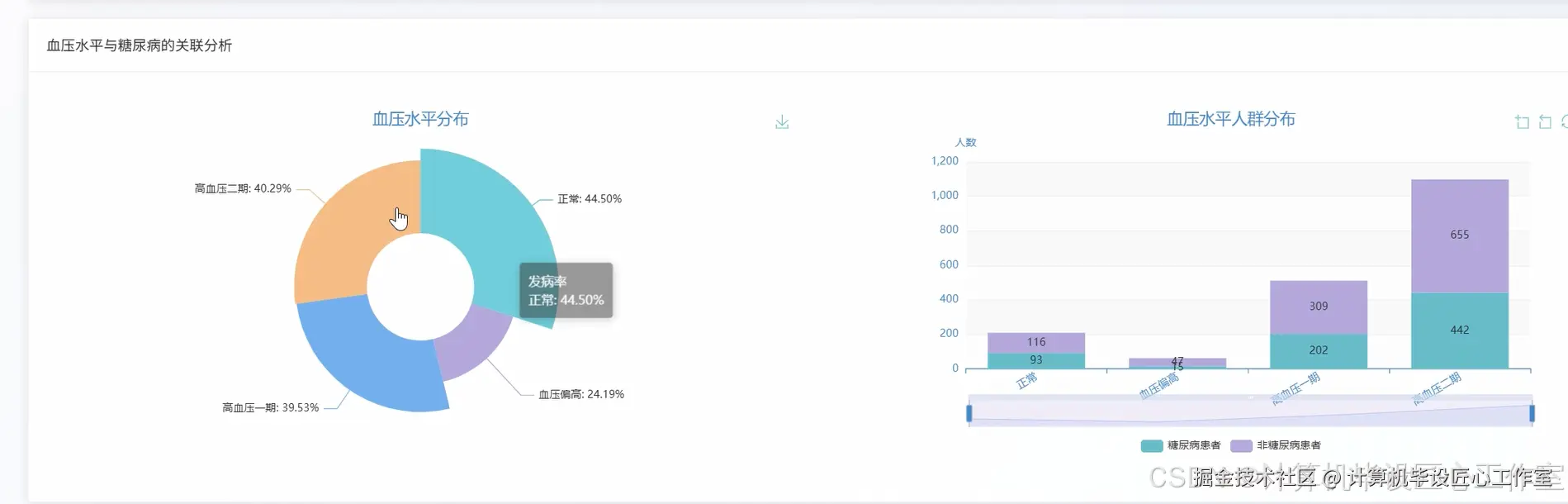The height and width of the screenshot is (504, 1568).
Task: Click the partially visible restore icon
Action: click(1564, 122)
